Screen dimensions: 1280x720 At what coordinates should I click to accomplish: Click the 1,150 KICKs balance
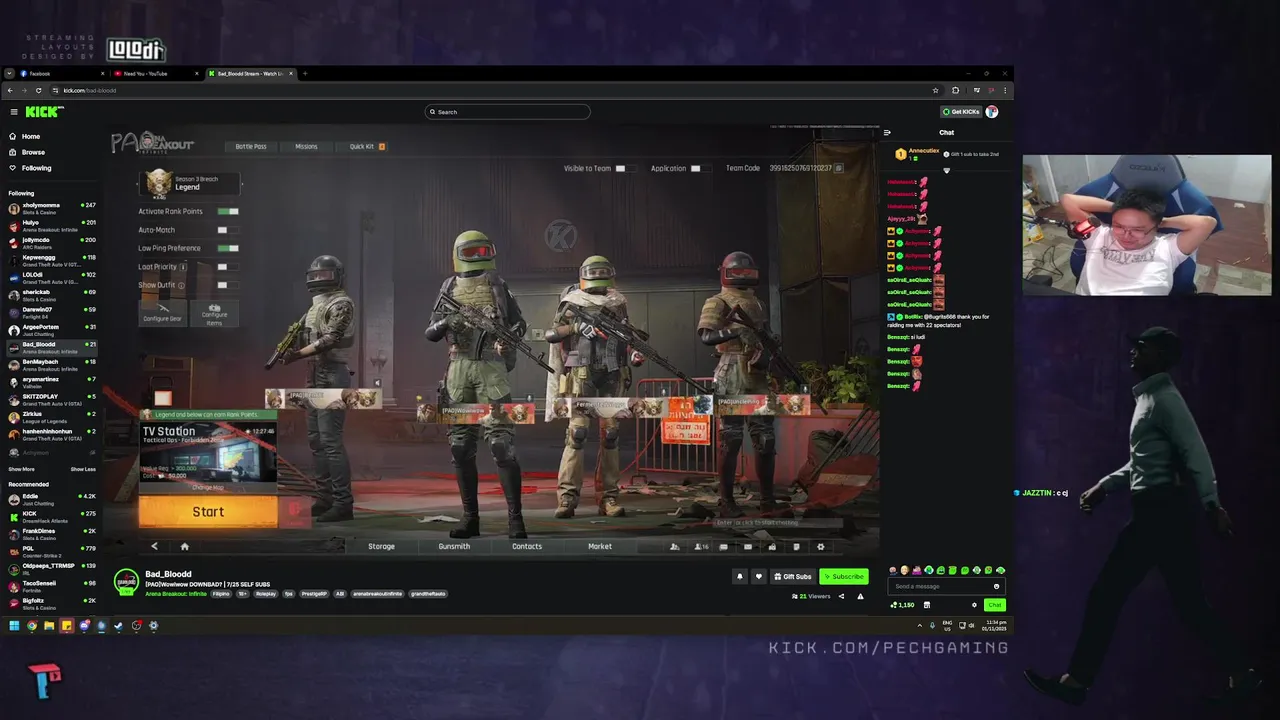pos(902,604)
